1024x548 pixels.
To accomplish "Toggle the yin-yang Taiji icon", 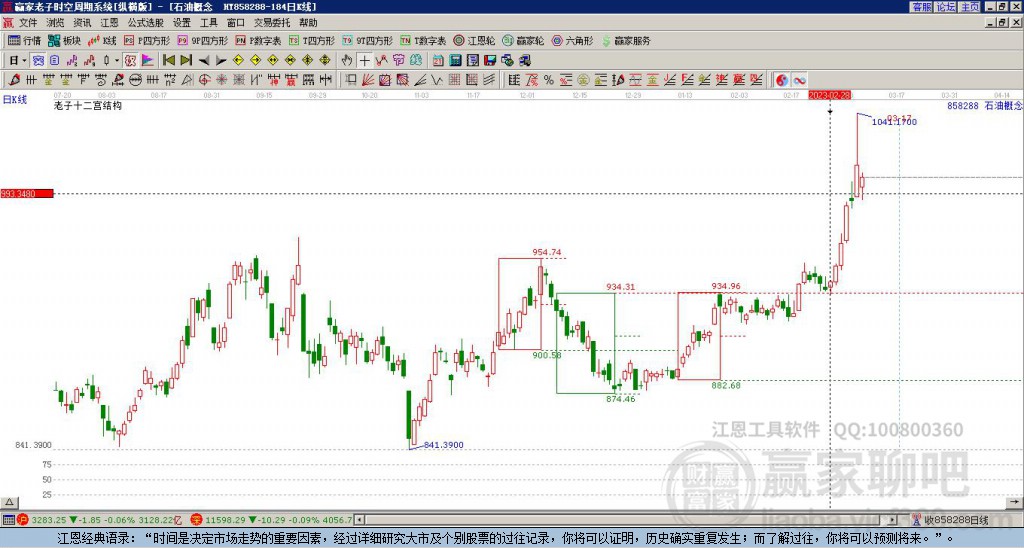I will pyautogui.click(x=782, y=80).
